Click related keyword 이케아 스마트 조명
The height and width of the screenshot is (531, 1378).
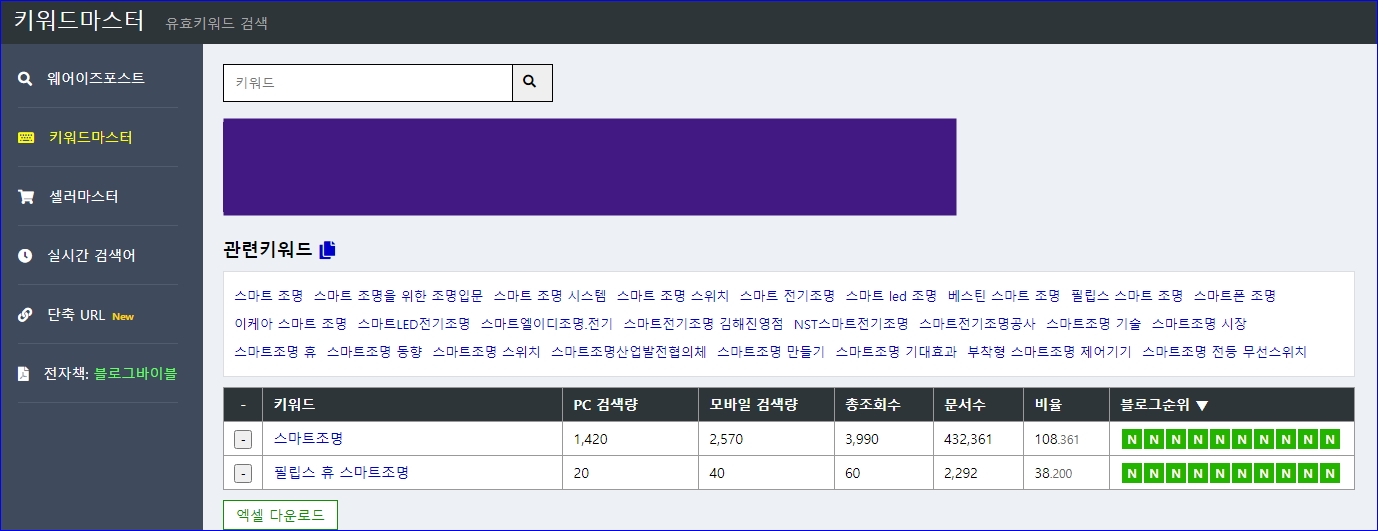[290, 323]
